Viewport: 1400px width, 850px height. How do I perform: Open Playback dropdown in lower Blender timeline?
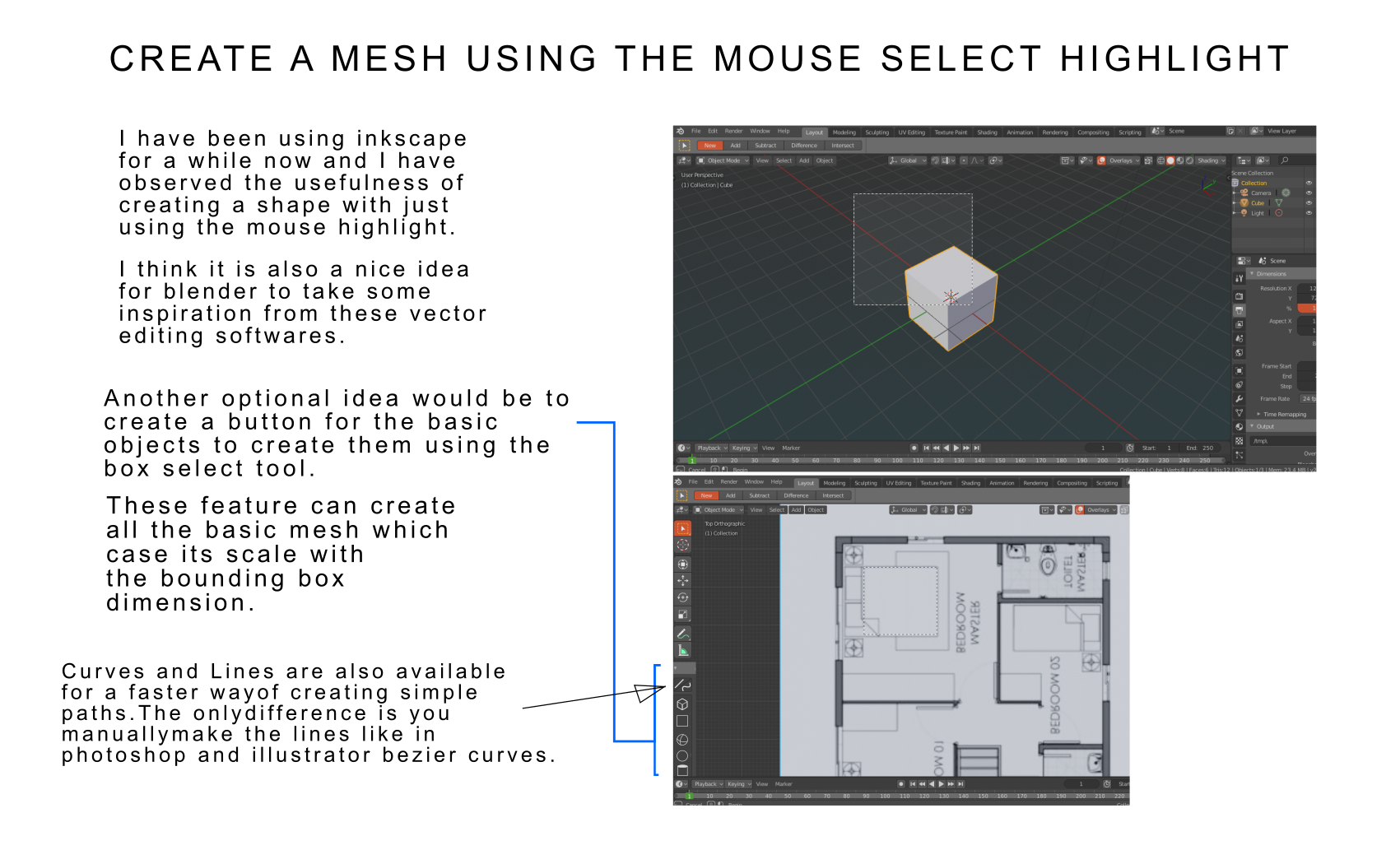(x=708, y=784)
